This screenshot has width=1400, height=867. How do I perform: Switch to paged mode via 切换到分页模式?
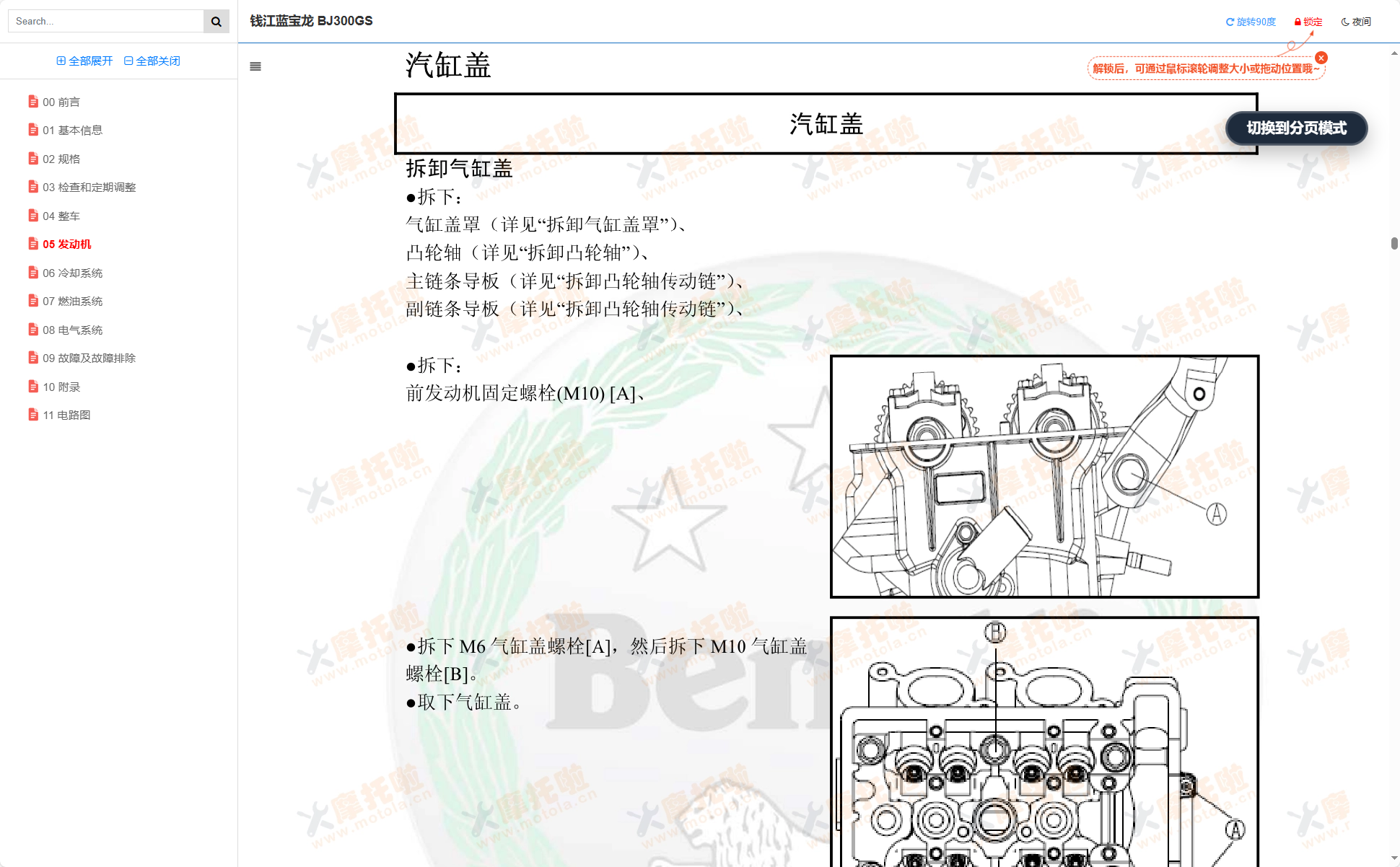(x=1296, y=128)
